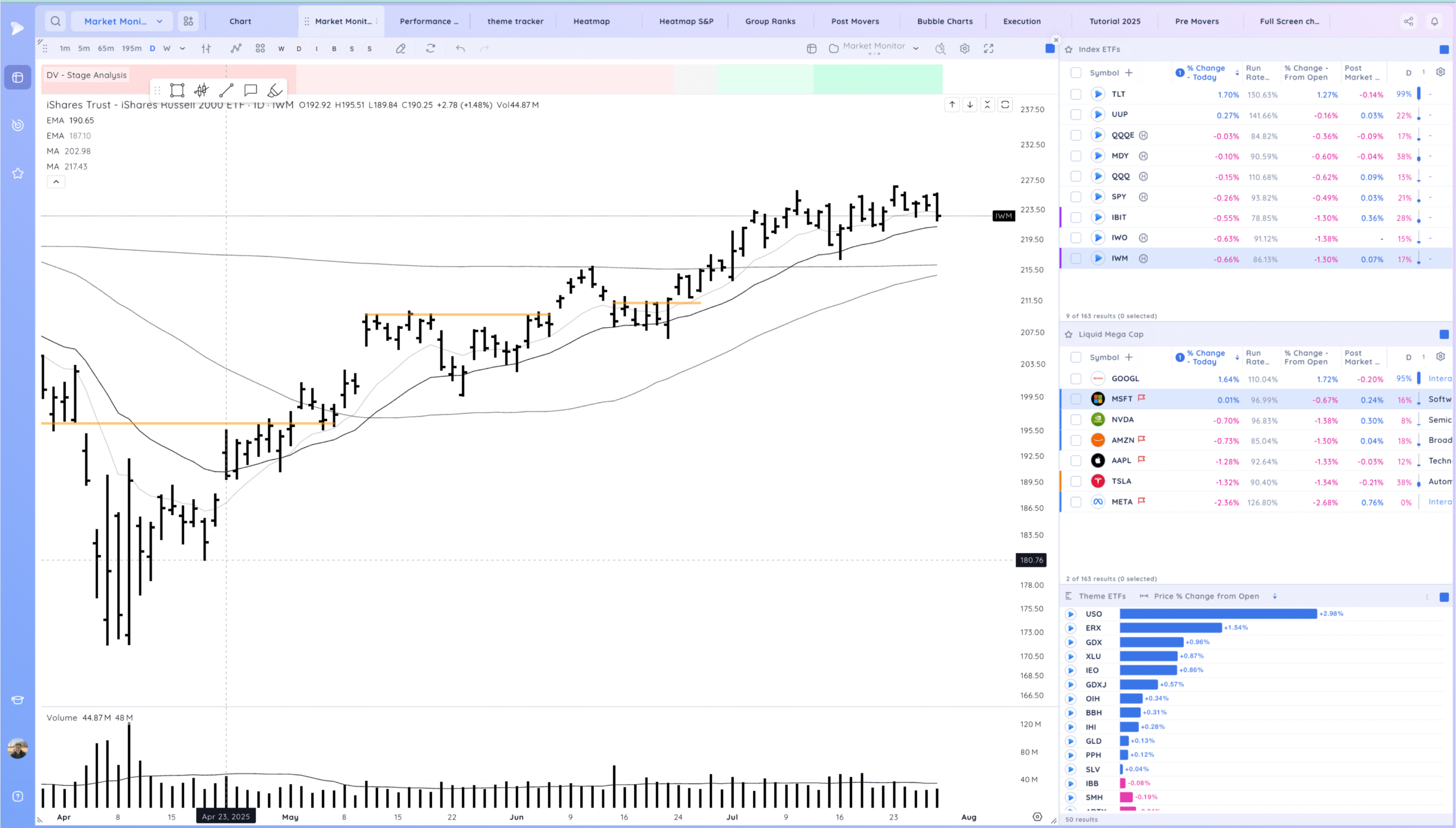Tick the SPY row checkbox
This screenshot has width=1456, height=828.
click(1076, 197)
